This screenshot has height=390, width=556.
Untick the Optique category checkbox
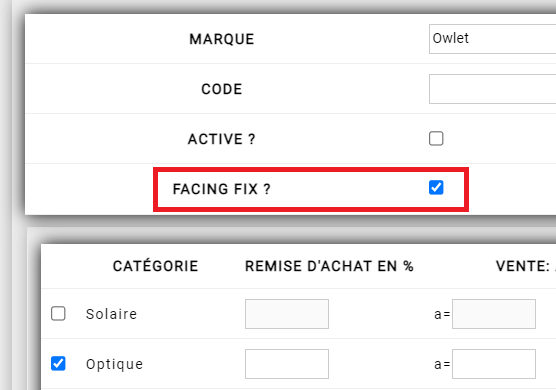tap(58, 363)
